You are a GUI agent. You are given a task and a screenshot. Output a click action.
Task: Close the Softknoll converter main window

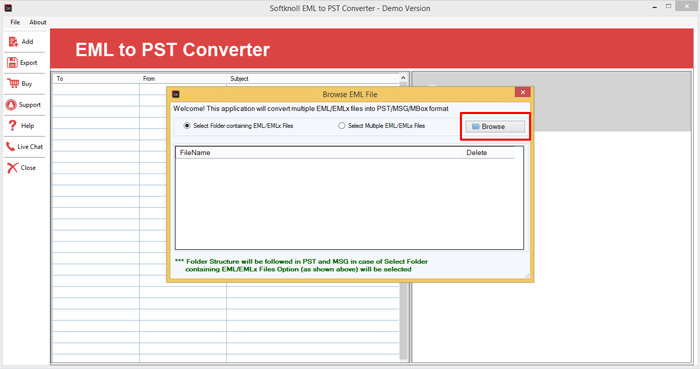(x=687, y=6)
